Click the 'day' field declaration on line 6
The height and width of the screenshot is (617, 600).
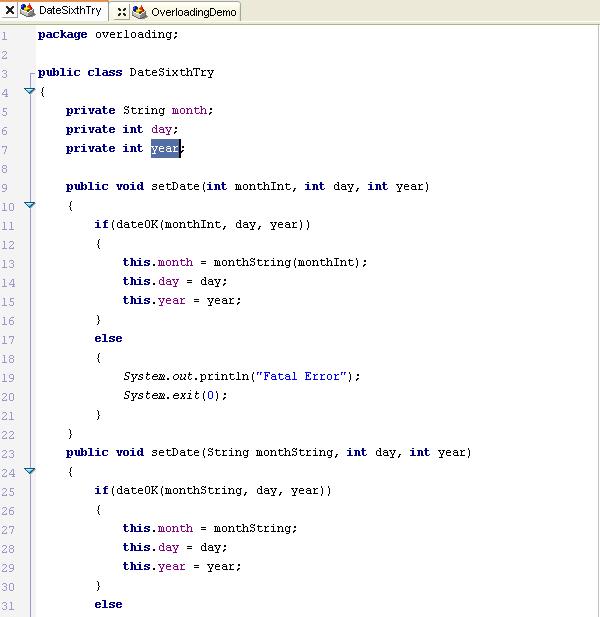tap(161, 129)
